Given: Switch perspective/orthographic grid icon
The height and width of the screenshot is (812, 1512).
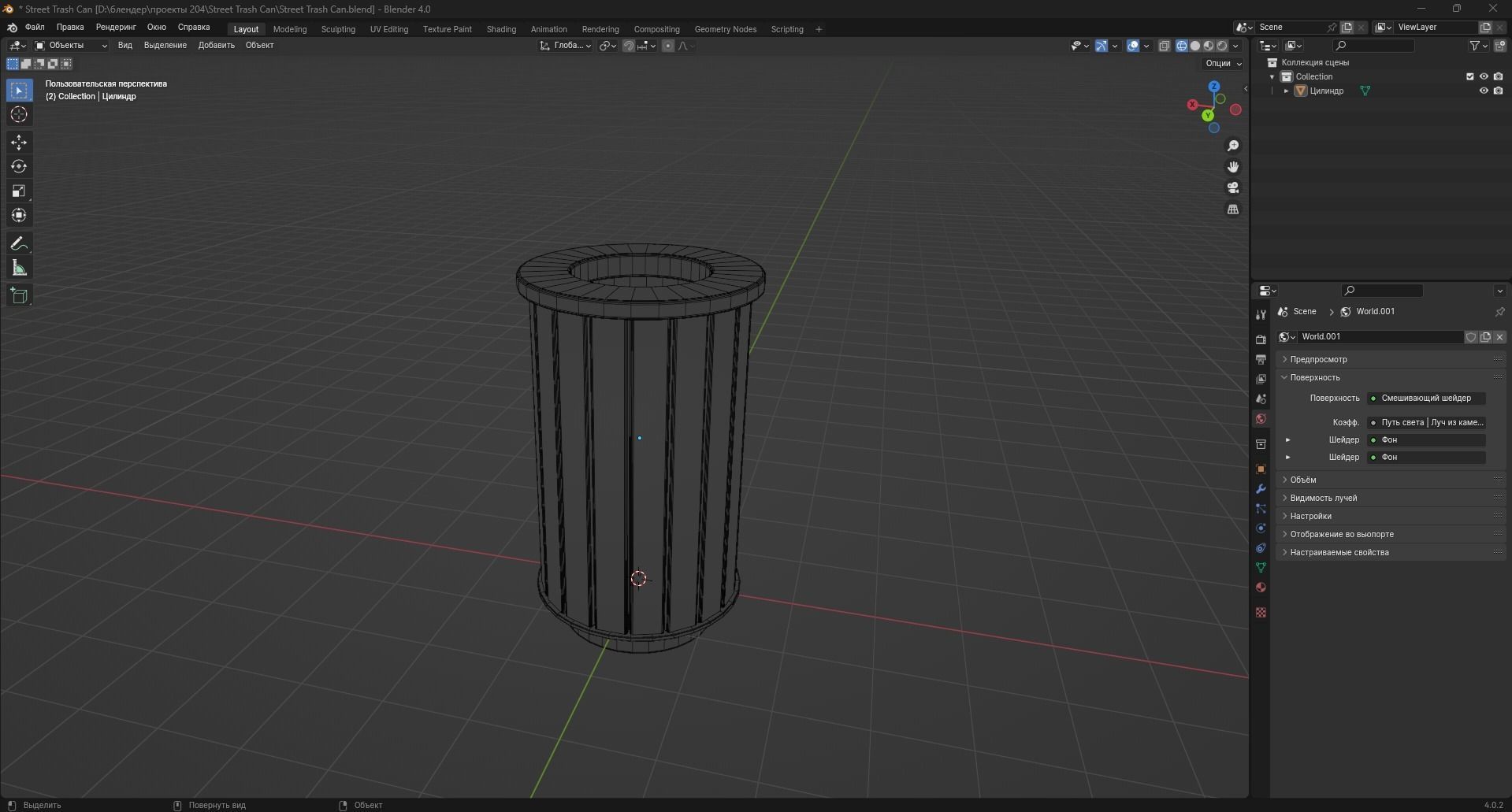Looking at the screenshot, I should [x=1233, y=209].
